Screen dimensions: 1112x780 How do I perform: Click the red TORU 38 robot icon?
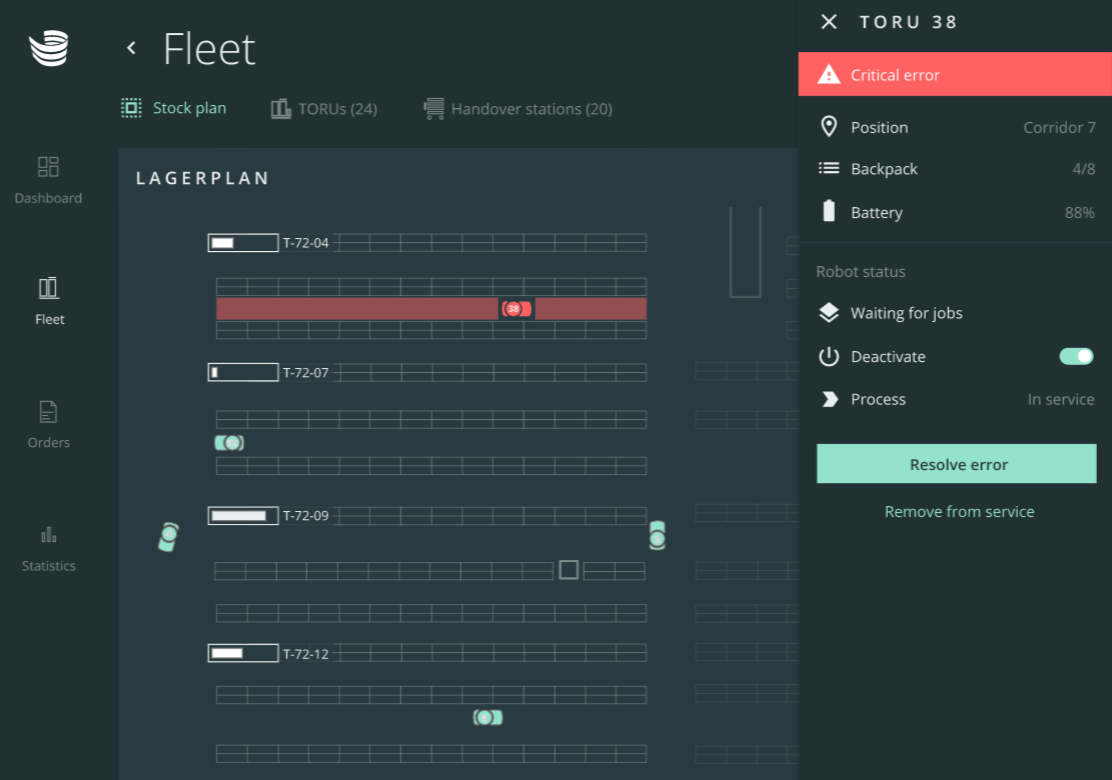point(516,309)
